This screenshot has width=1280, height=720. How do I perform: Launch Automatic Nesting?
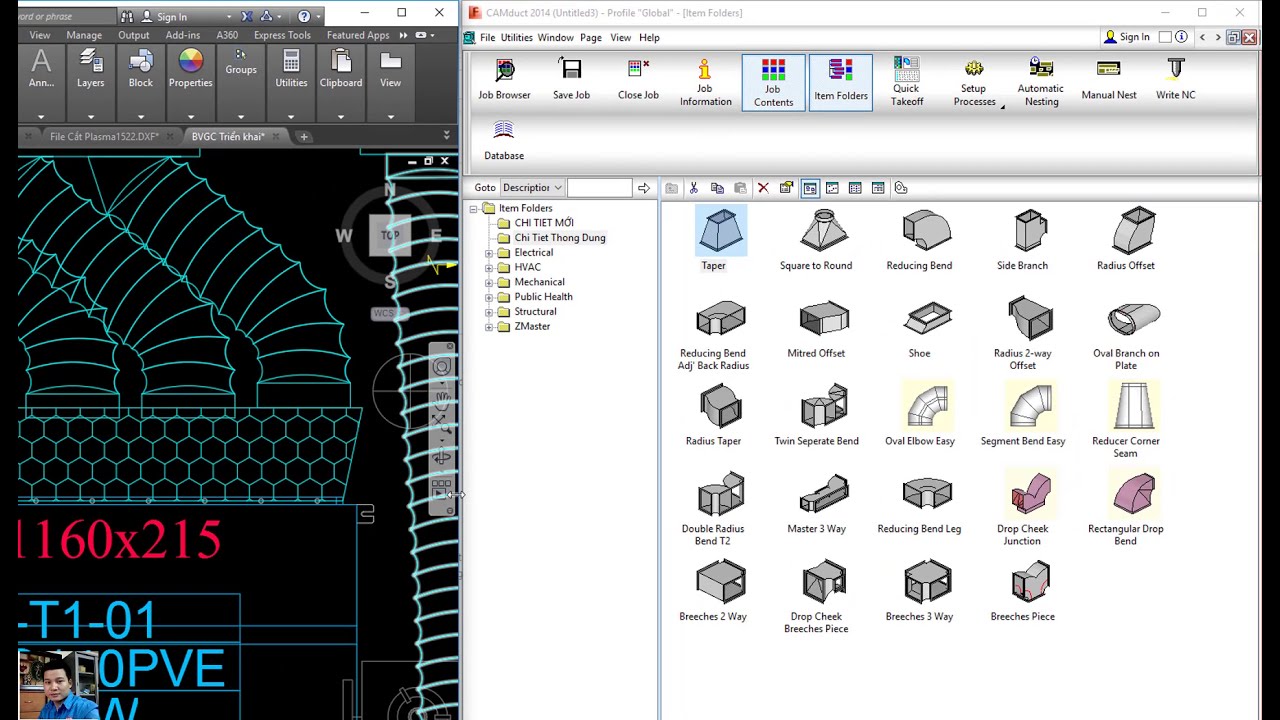pyautogui.click(x=1041, y=82)
